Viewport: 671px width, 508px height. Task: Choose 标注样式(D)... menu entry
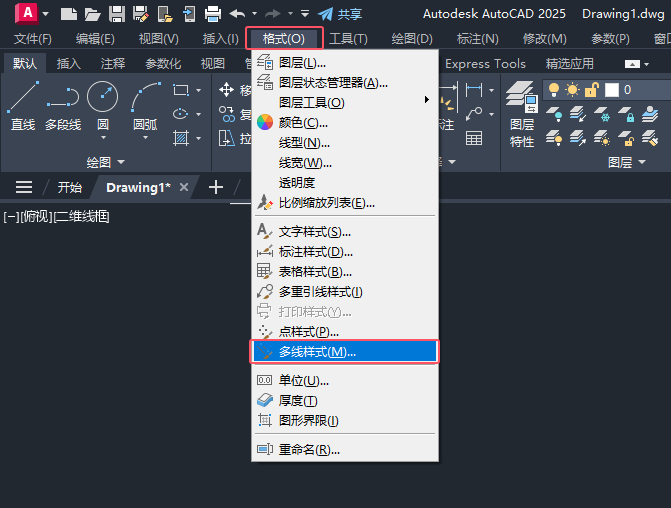tap(345, 252)
